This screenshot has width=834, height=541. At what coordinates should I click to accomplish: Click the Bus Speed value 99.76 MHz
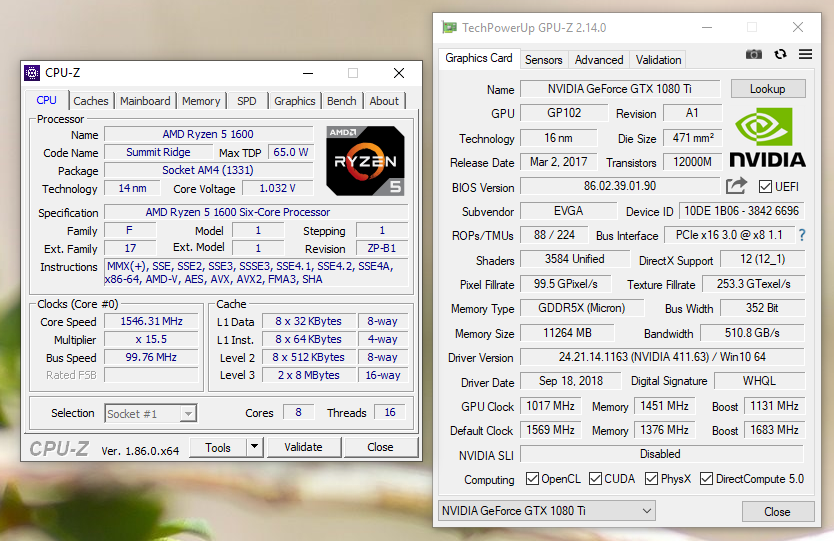pyautogui.click(x=152, y=357)
